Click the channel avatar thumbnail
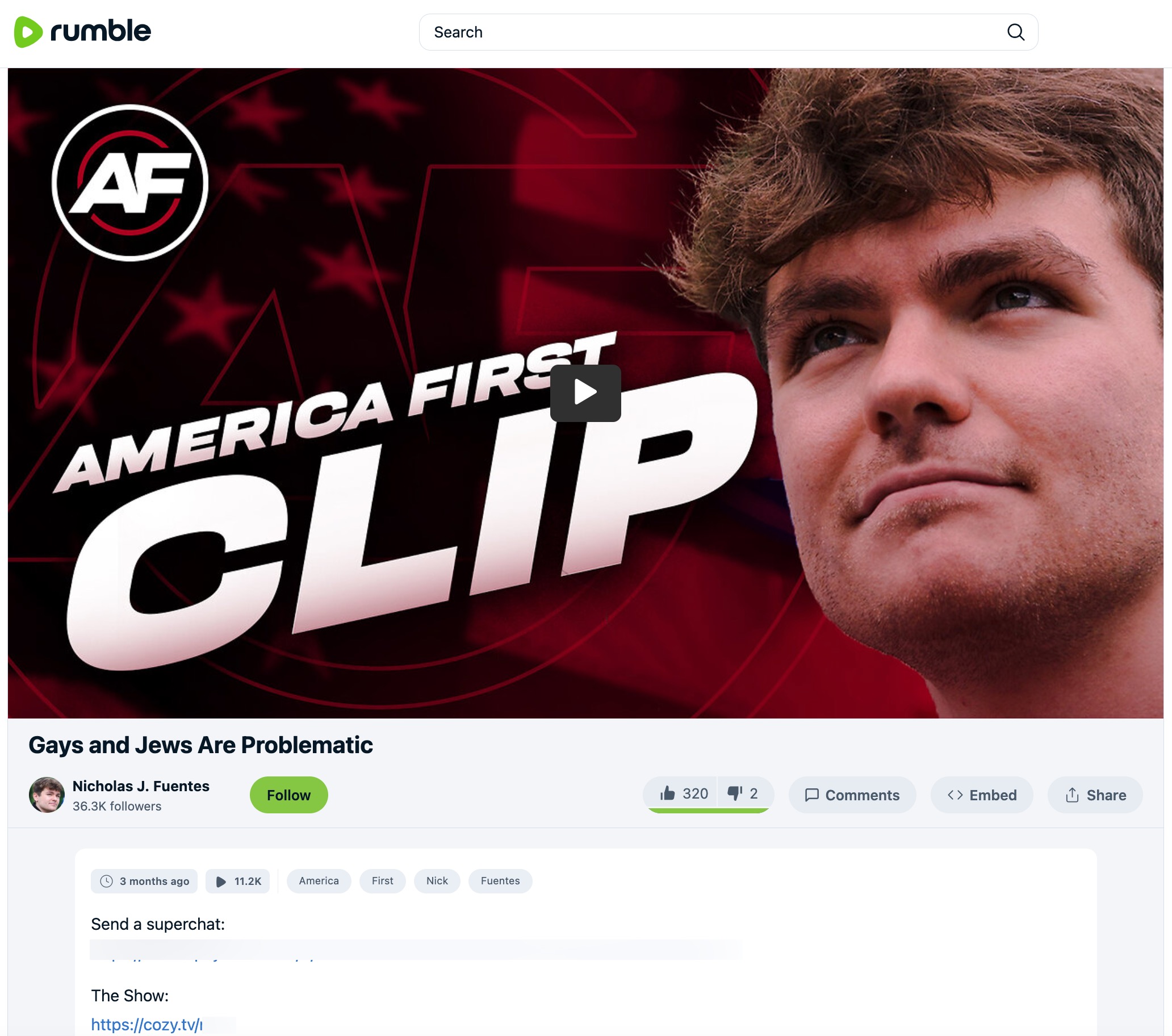Screen dimensions: 1172x1036 coord(47,795)
